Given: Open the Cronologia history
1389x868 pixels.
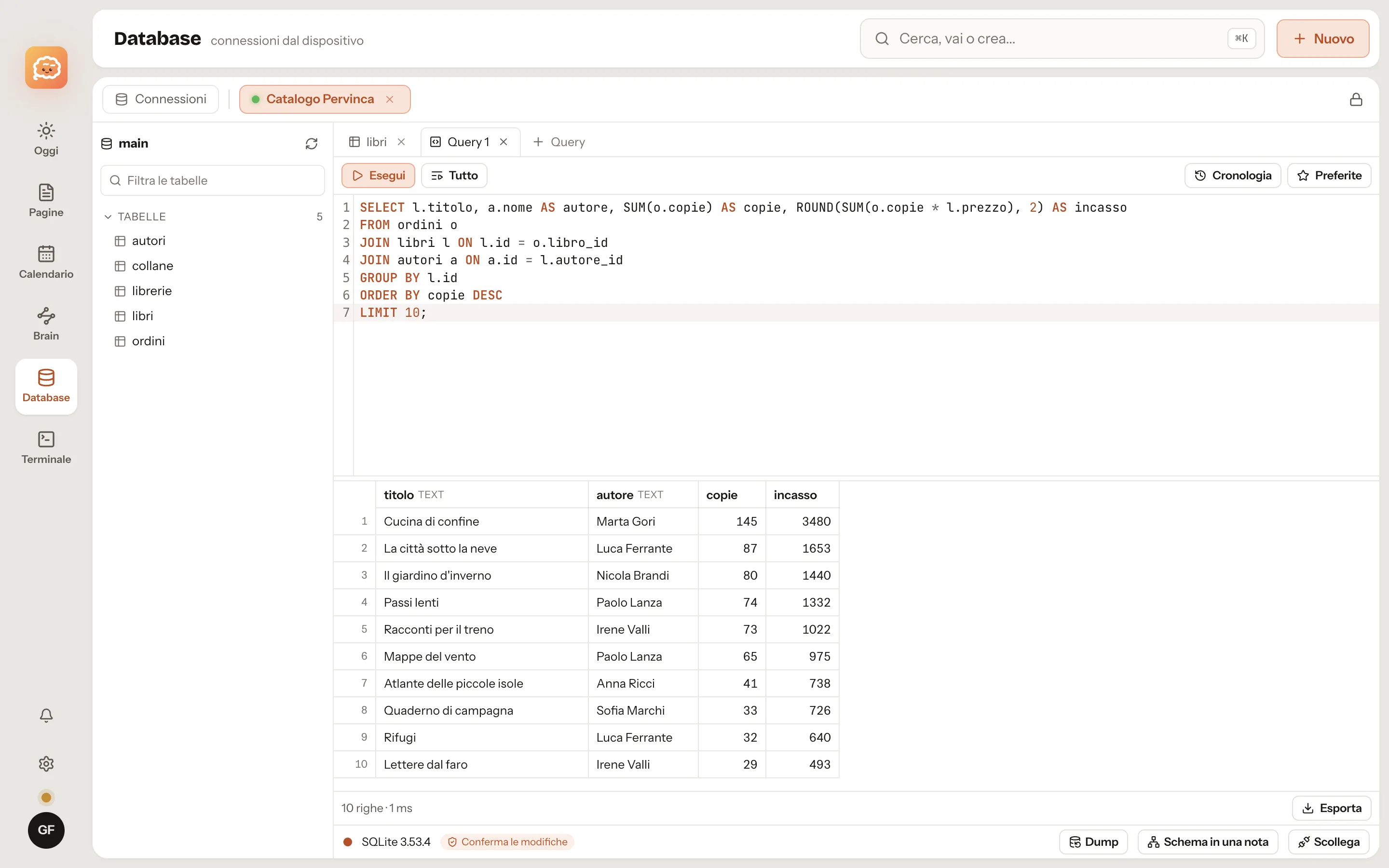Looking at the screenshot, I should (1232, 175).
